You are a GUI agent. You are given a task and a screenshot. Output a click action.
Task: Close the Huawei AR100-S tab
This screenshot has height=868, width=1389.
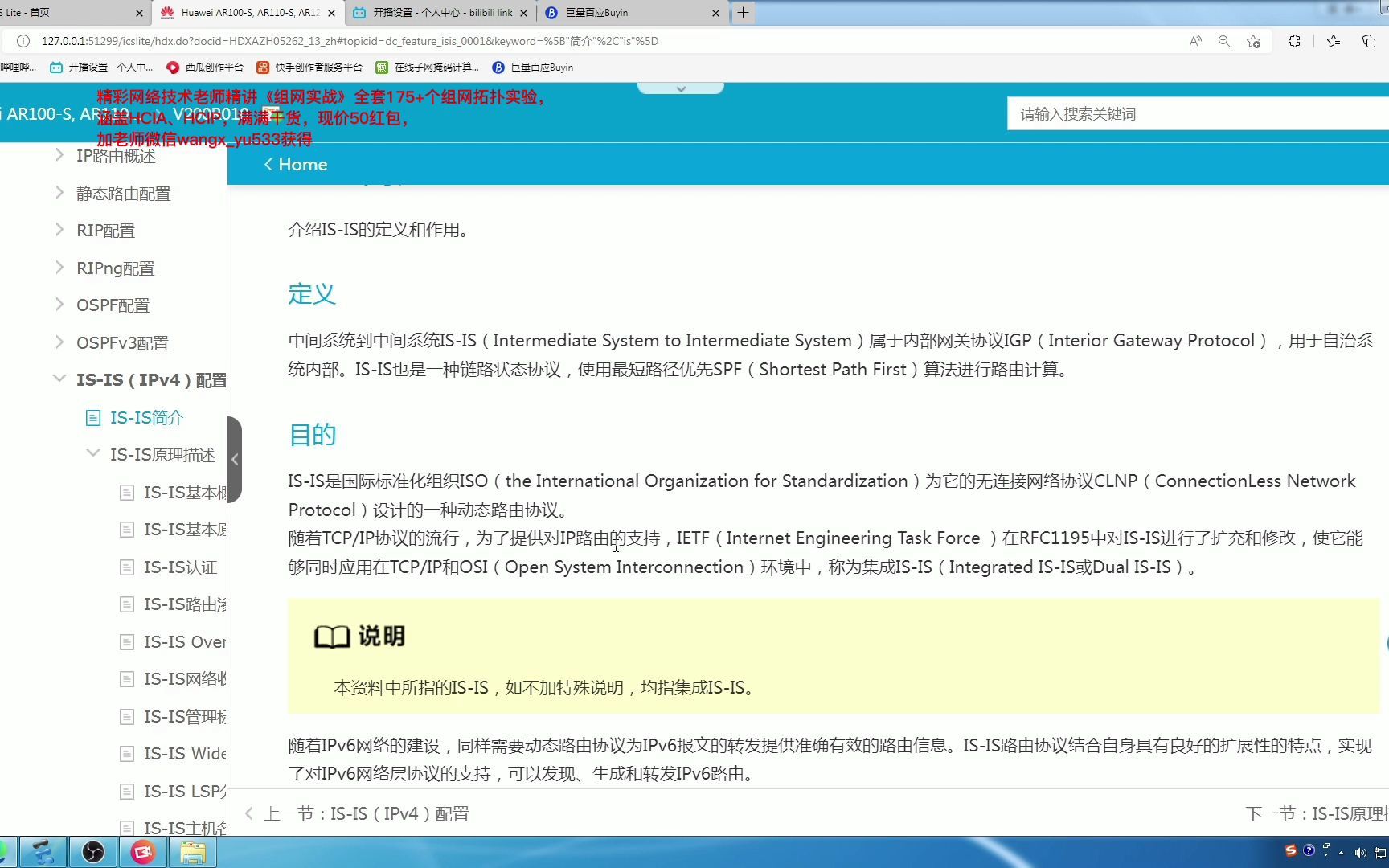tap(331, 13)
